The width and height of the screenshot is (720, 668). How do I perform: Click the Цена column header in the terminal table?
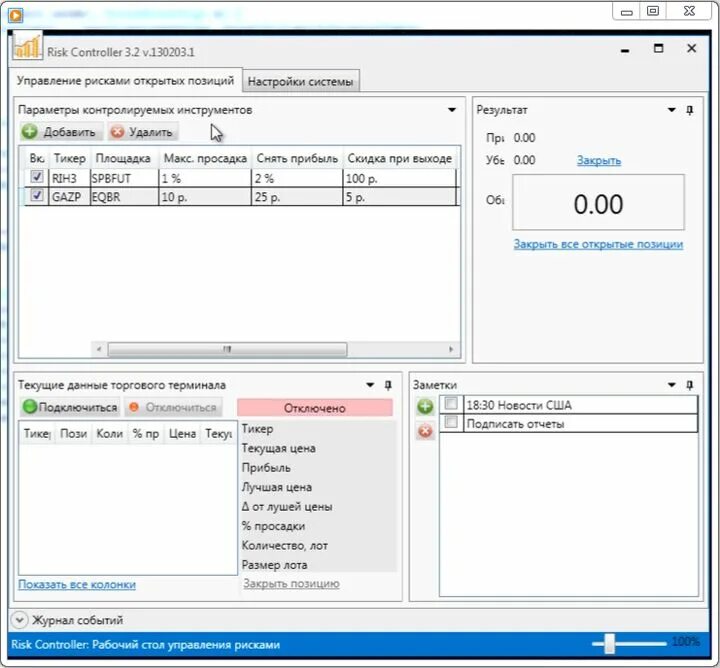pos(182,434)
